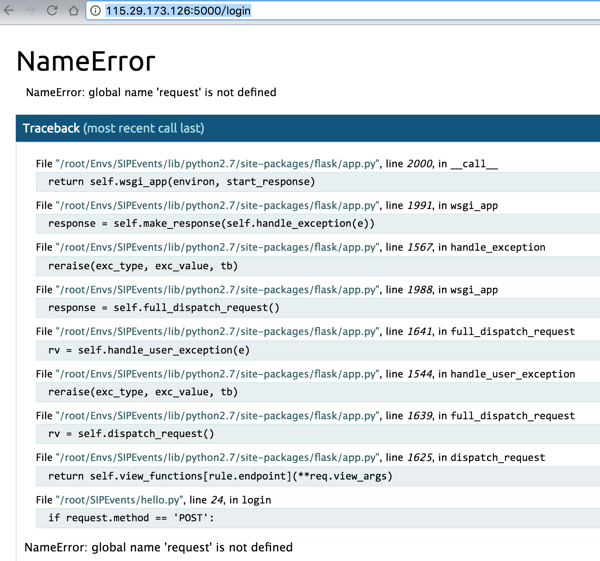Click the browser back arrow
The height and width of the screenshot is (561, 600).
[9, 11]
